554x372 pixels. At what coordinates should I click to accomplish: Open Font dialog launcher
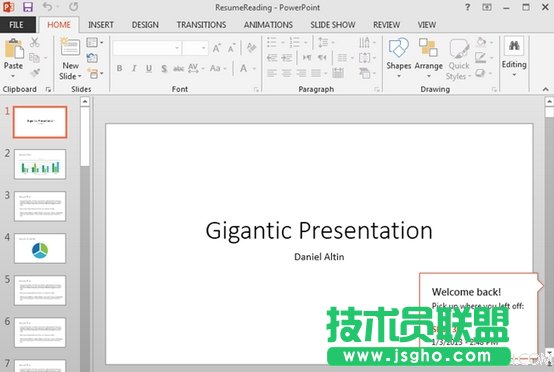coord(257,90)
